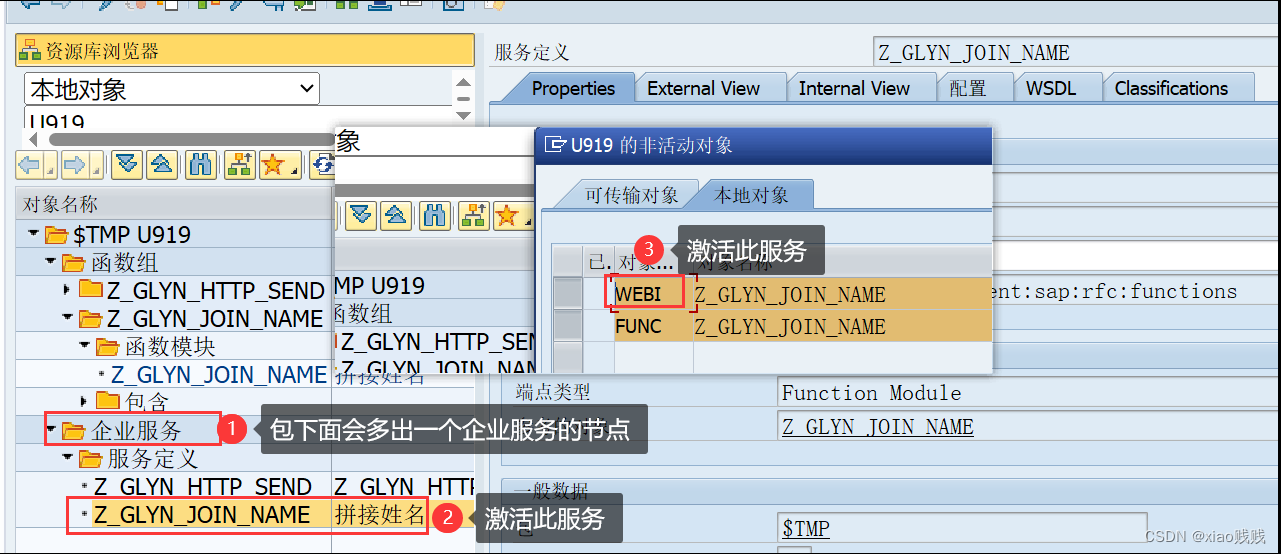Open the Internal View tab
Viewport: 1281px width, 554px height.
click(x=854, y=88)
